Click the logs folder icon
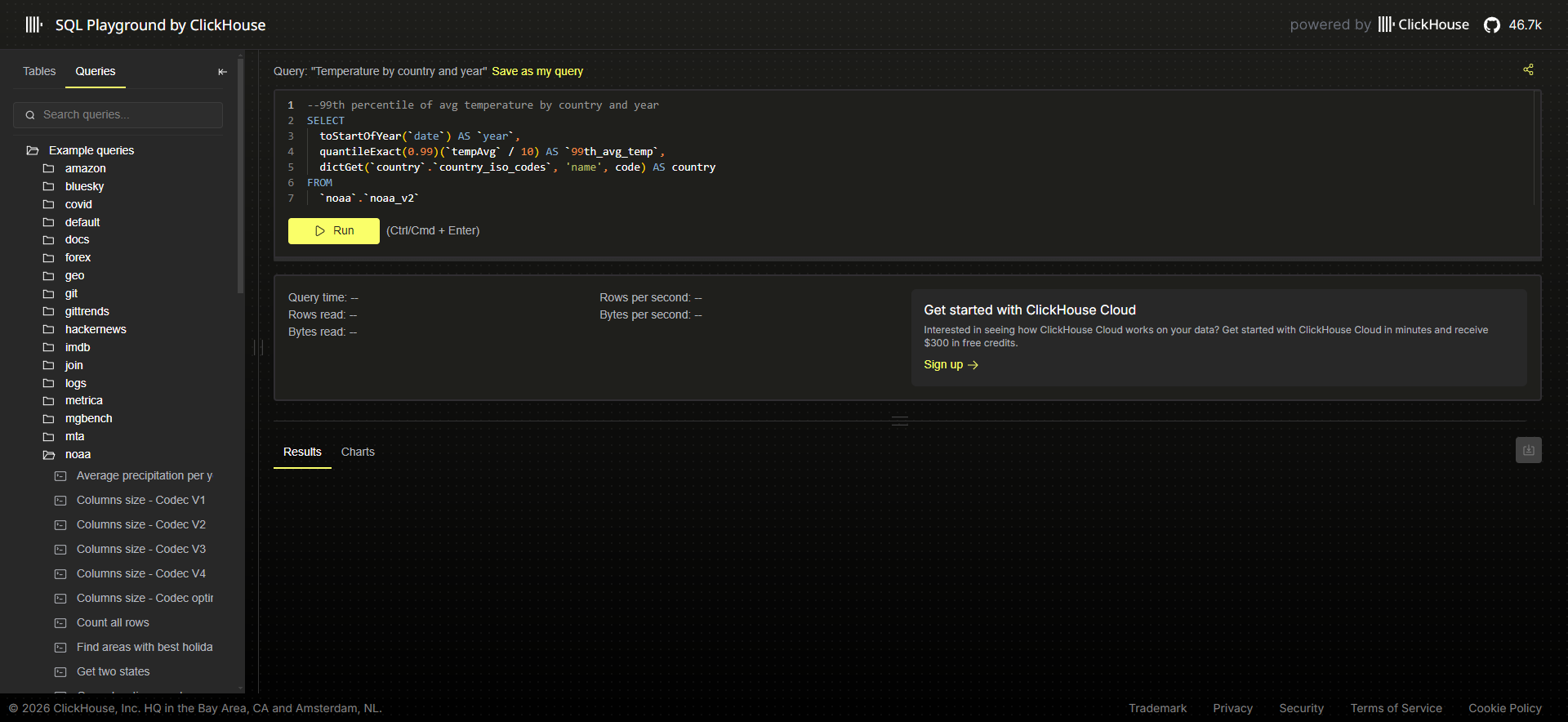1568x722 pixels. click(48, 383)
